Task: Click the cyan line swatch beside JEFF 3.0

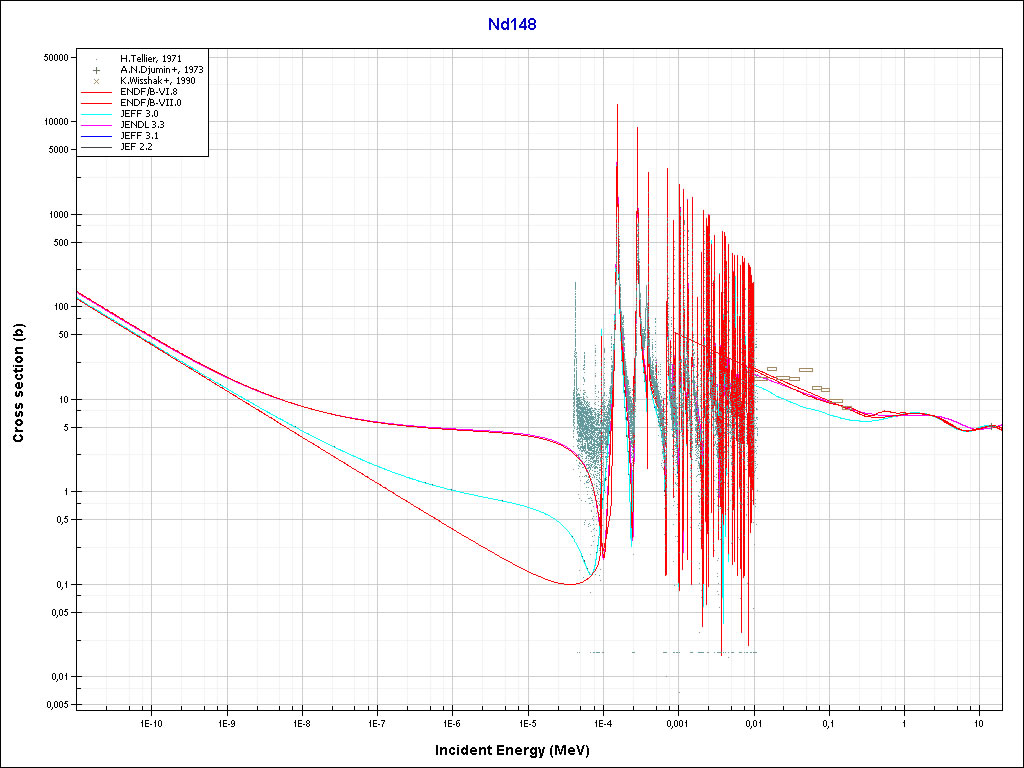Action: [x=96, y=114]
